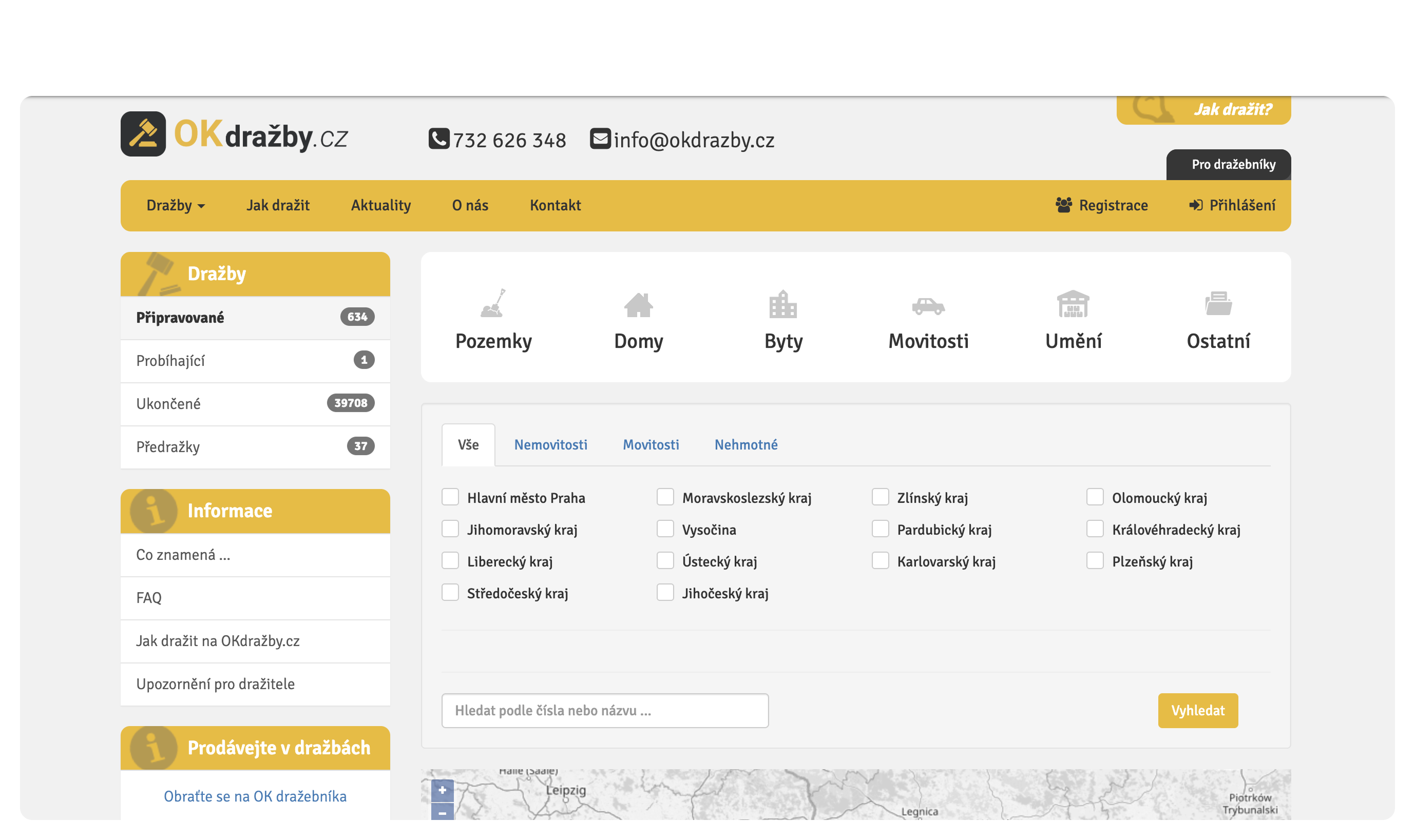Open the Aktuality menu item
This screenshot has height=840, width=1415.
pos(380,205)
